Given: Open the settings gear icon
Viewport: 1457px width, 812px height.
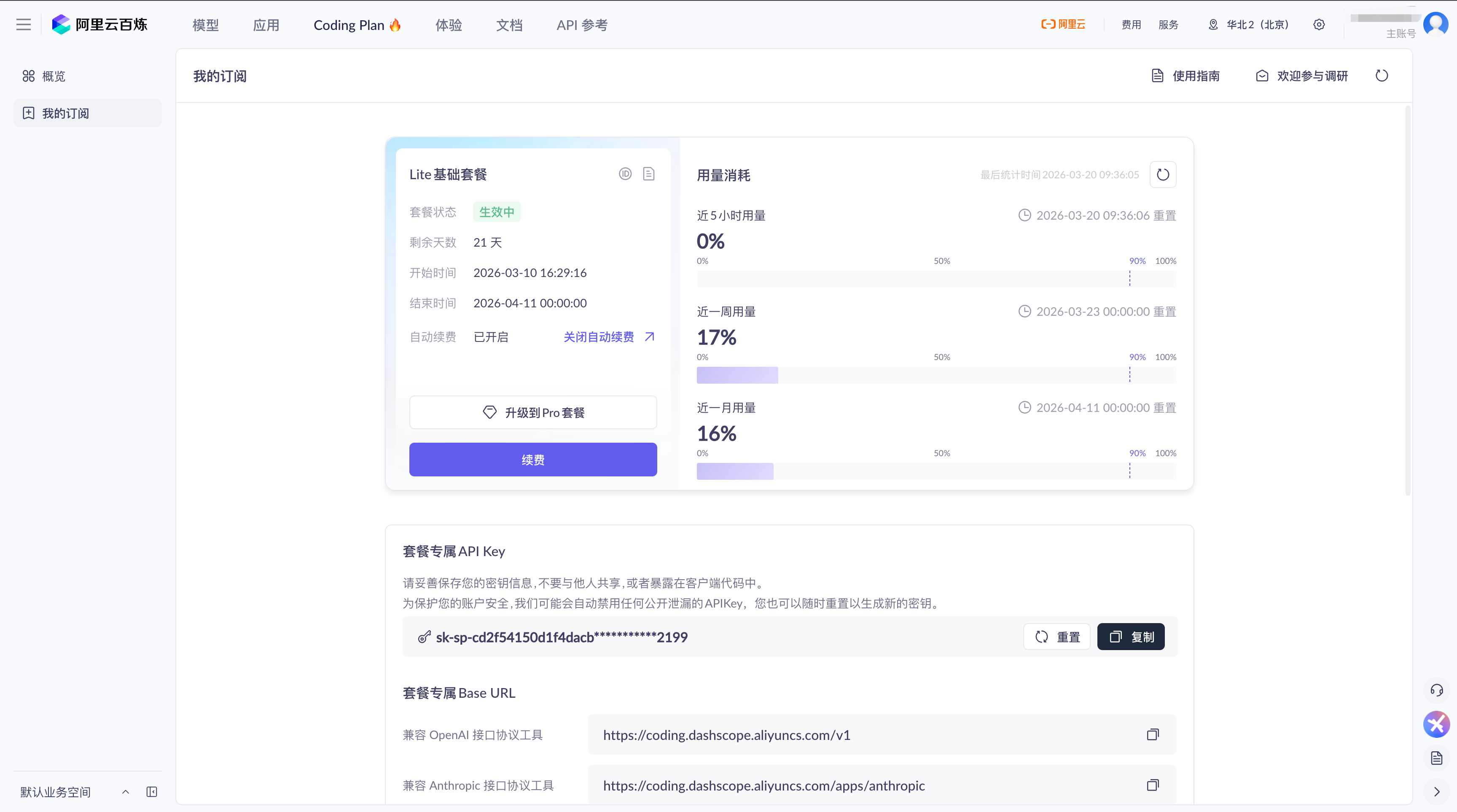Looking at the screenshot, I should point(1318,25).
